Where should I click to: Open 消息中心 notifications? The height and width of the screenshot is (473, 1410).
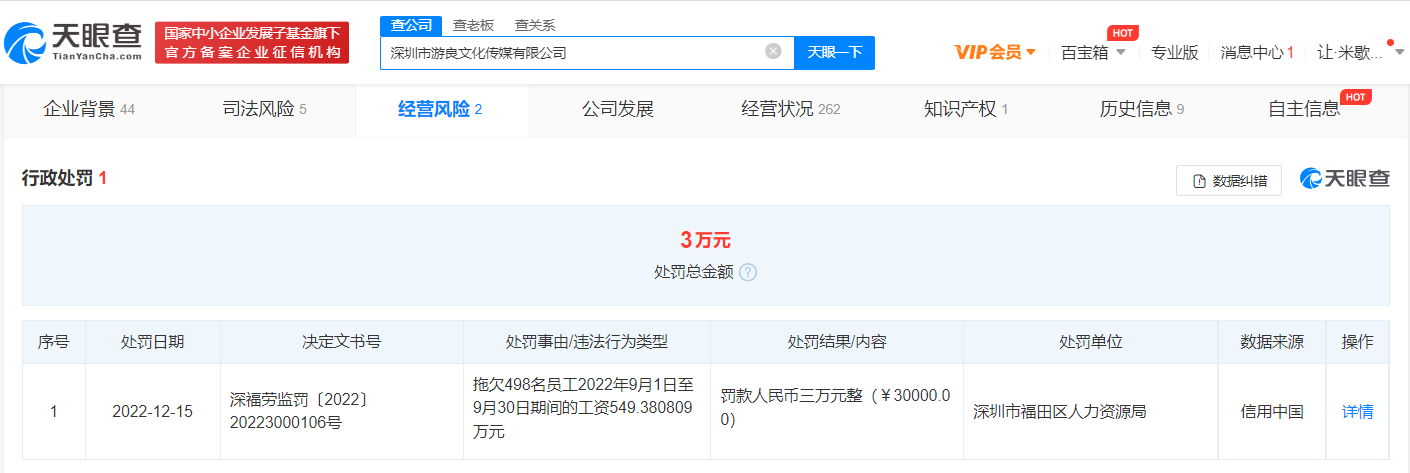(1257, 52)
